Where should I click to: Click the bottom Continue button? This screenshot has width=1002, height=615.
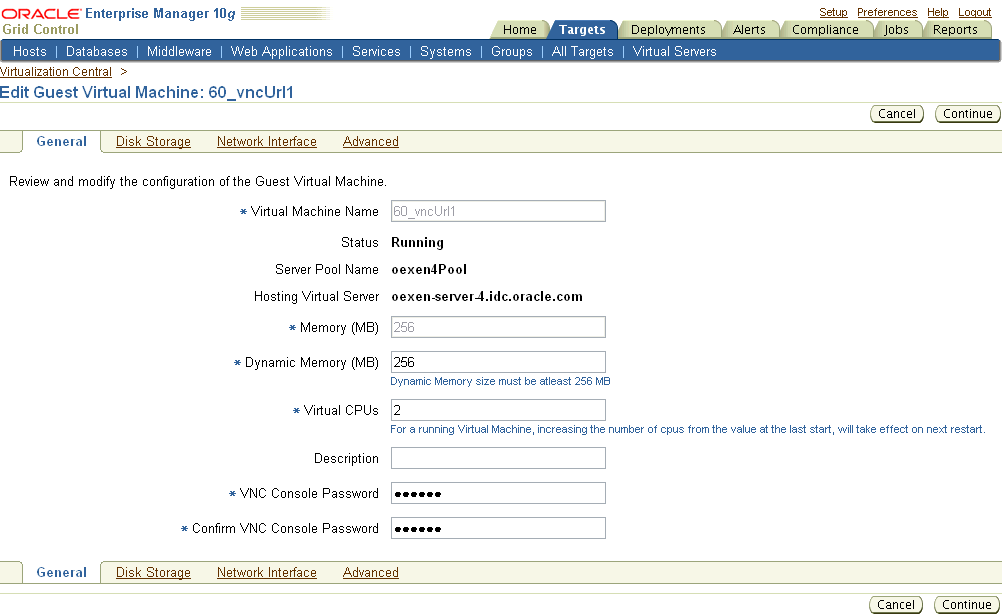pos(966,605)
